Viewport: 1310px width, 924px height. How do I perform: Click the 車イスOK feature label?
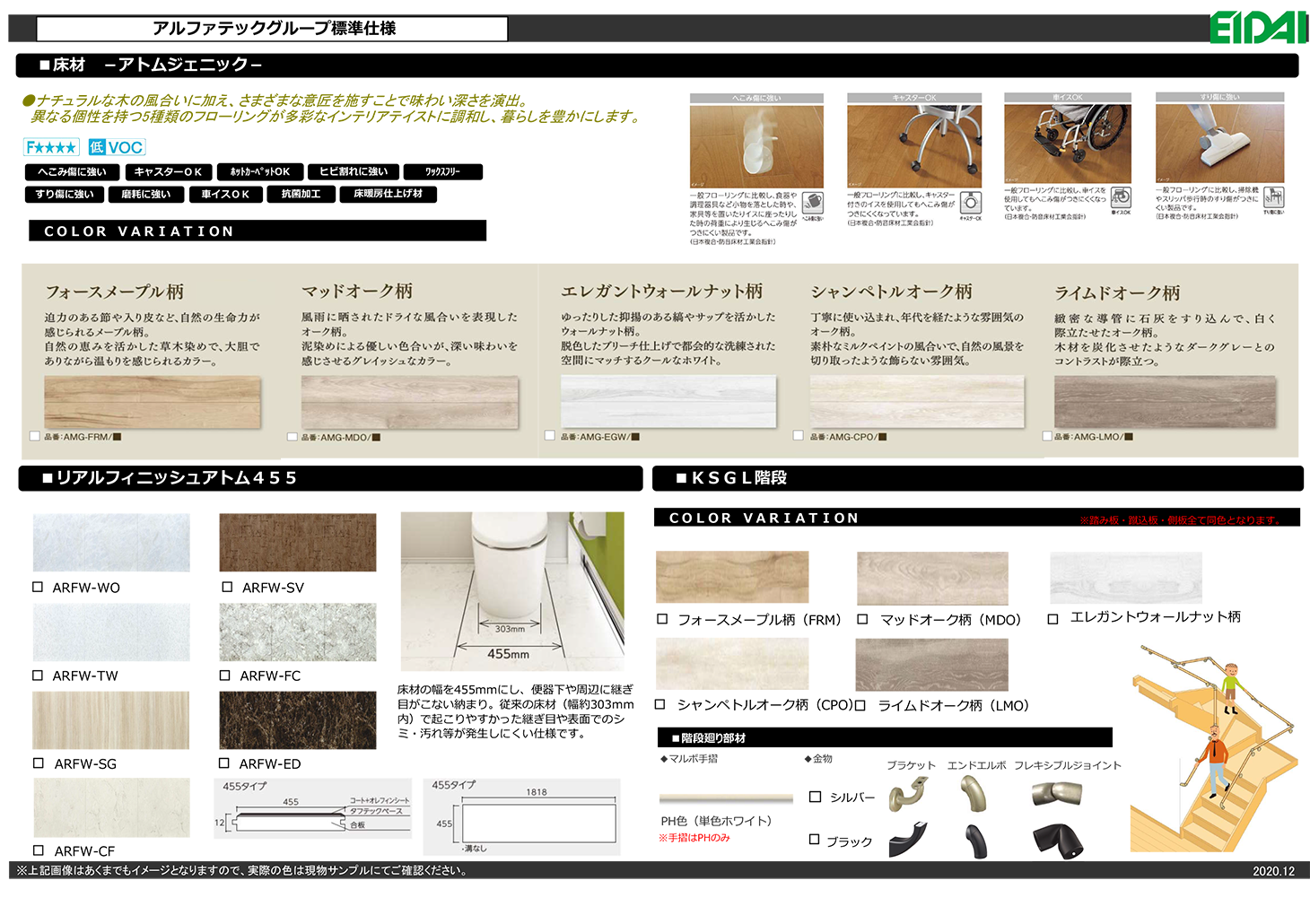tap(225, 194)
